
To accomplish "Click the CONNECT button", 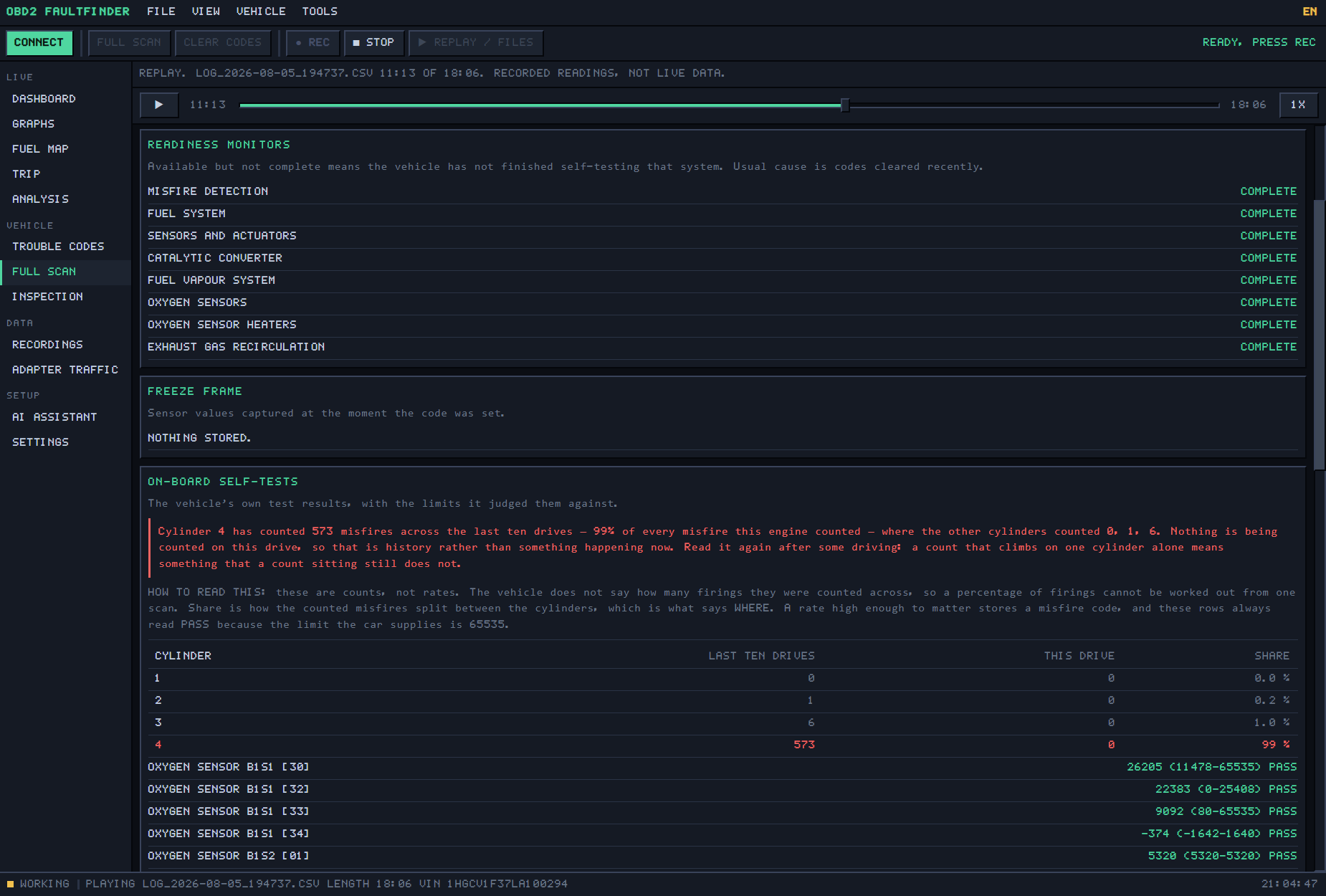I will pyautogui.click(x=39, y=43).
